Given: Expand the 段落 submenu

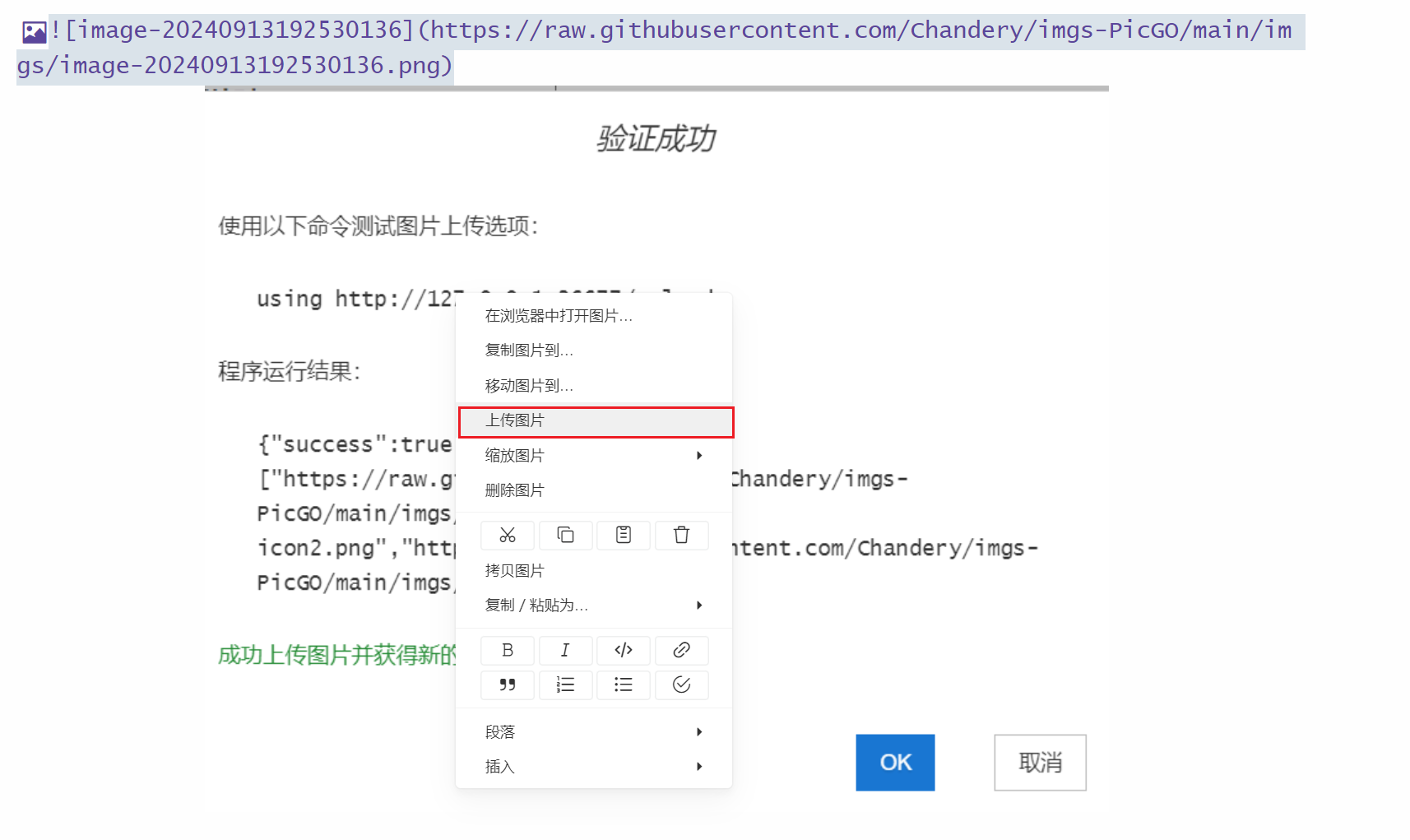Looking at the screenshot, I should 593,732.
